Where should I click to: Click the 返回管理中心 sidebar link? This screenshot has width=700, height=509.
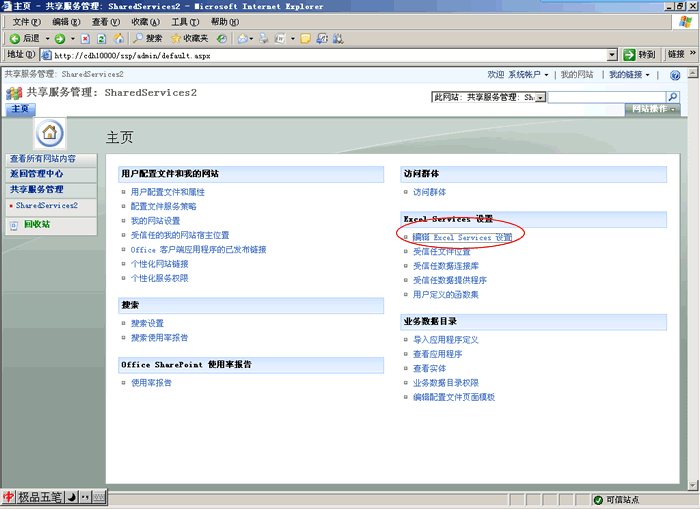tap(37, 174)
